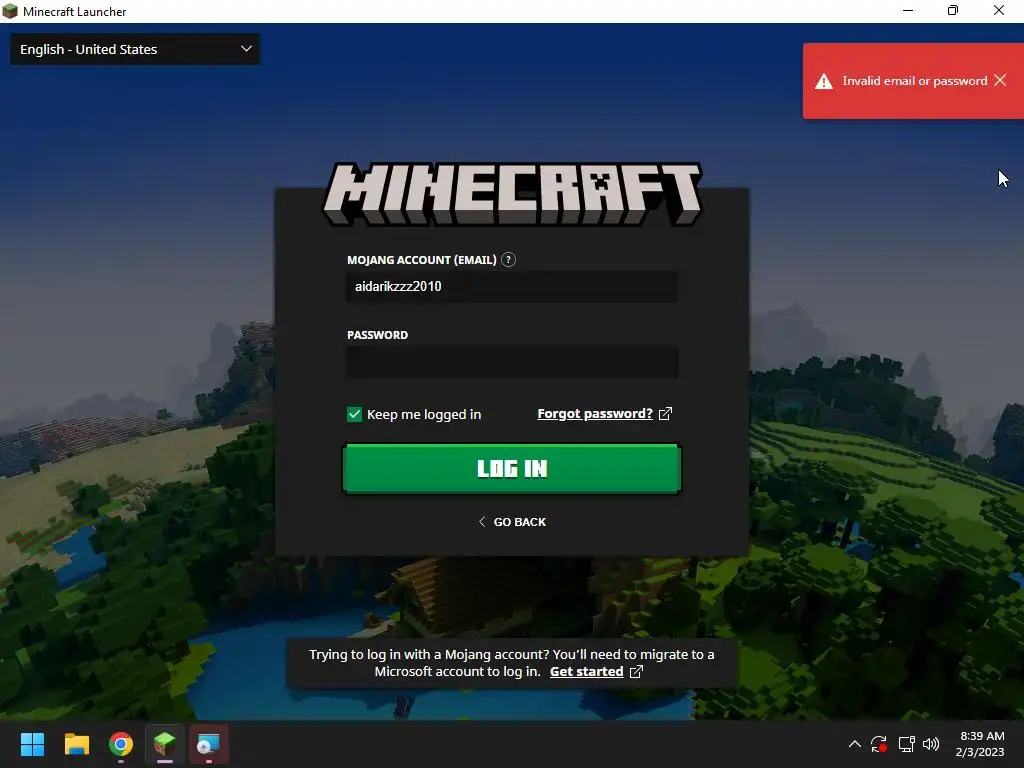
Task: Click the warning triangle icon in error banner
Action: (x=824, y=81)
